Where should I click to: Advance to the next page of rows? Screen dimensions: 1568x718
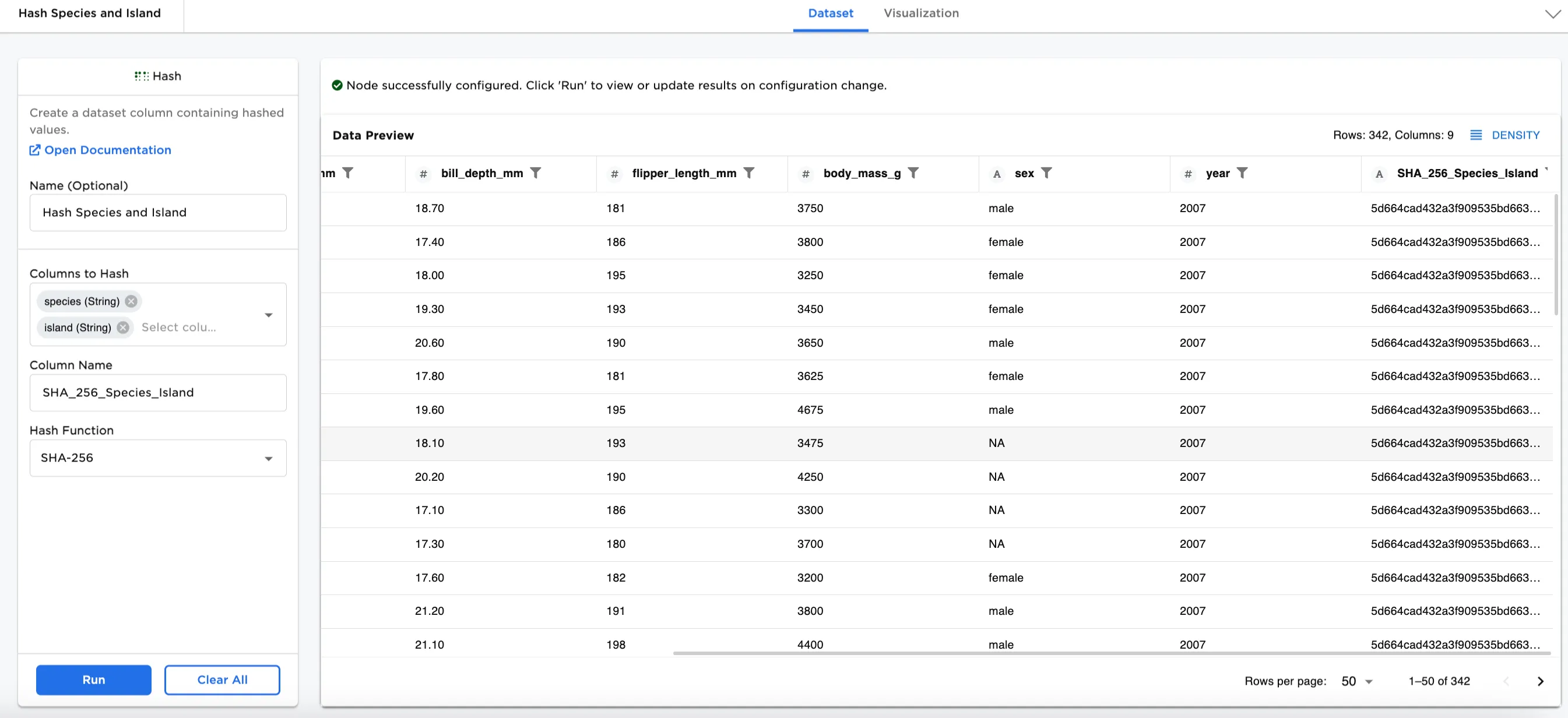1541,681
